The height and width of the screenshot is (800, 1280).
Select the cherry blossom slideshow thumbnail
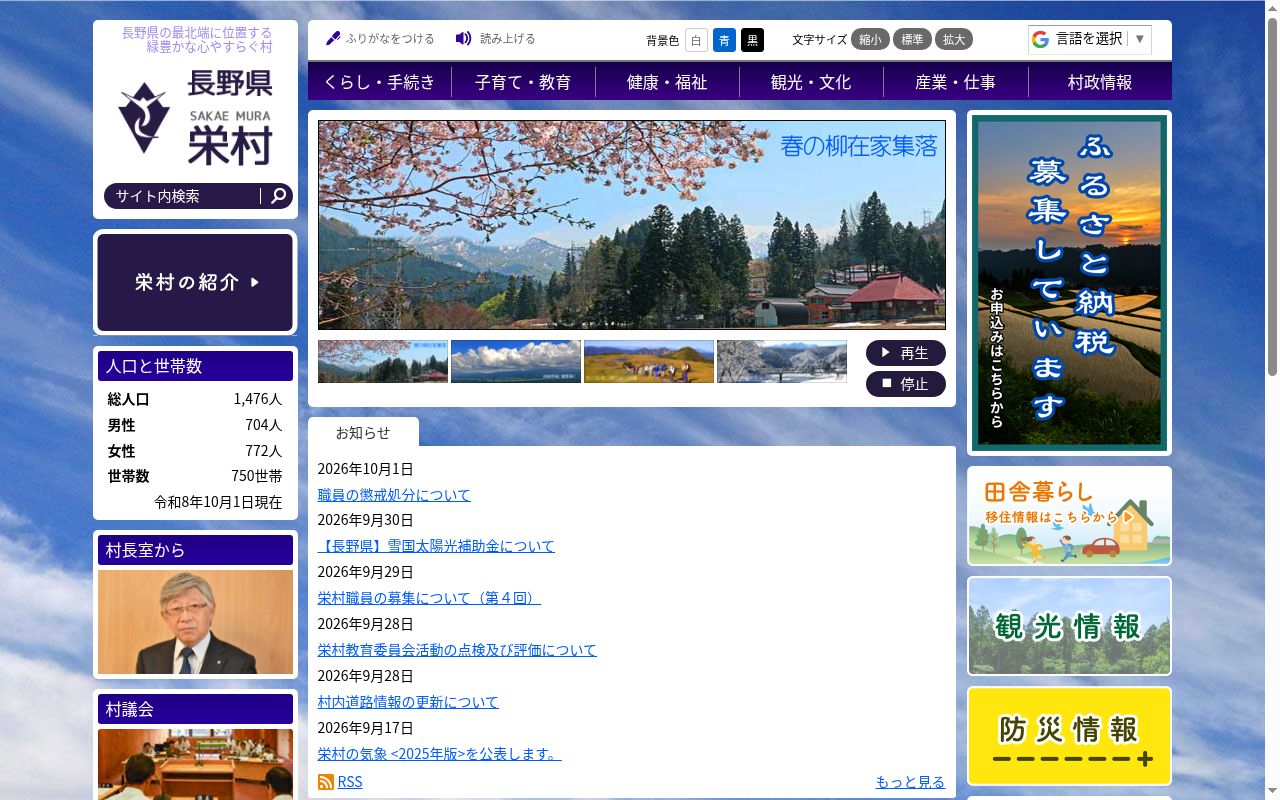pos(383,361)
